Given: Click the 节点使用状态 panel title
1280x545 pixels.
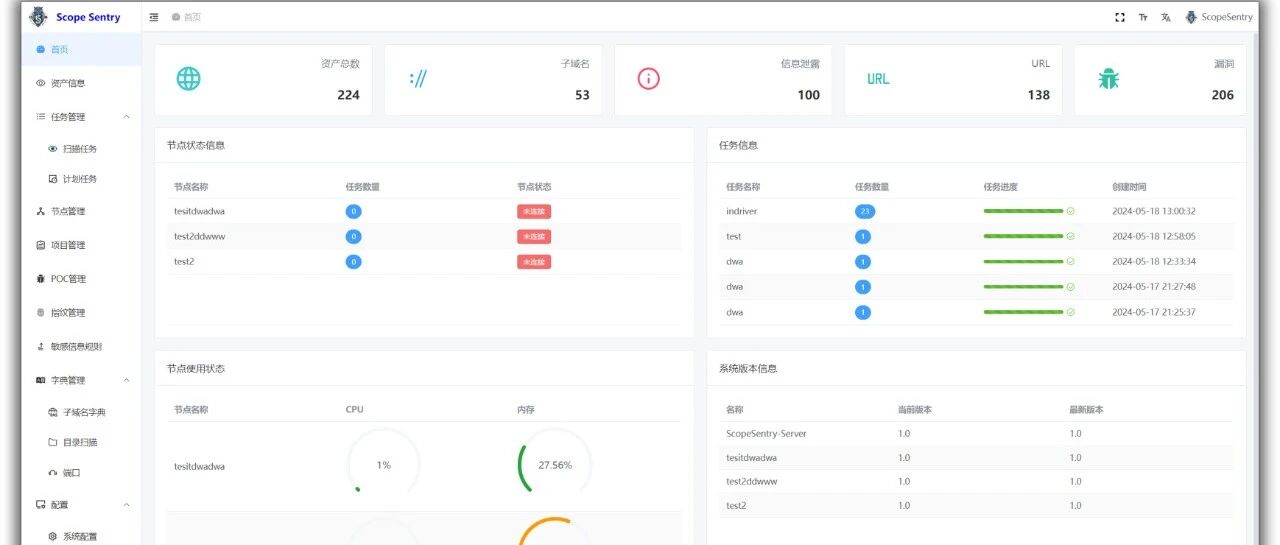Looking at the screenshot, I should 196,368.
